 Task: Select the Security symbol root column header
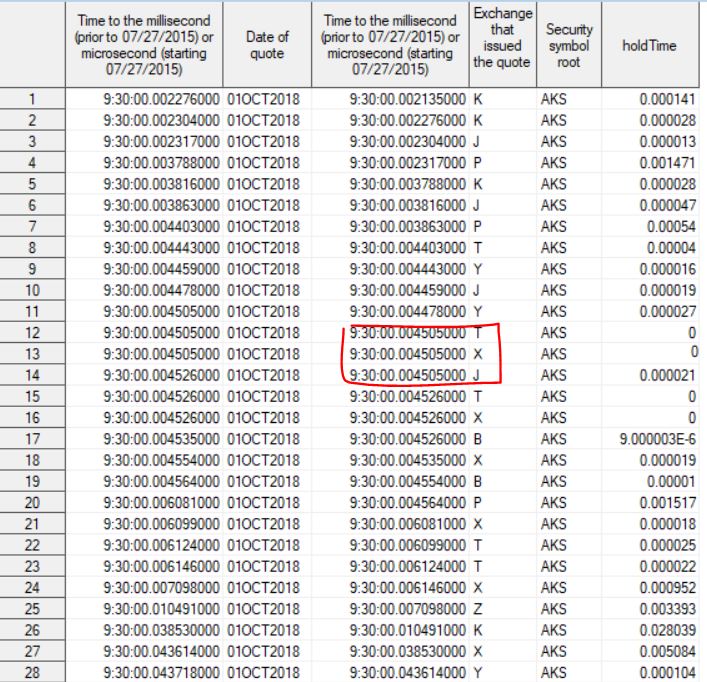click(569, 45)
